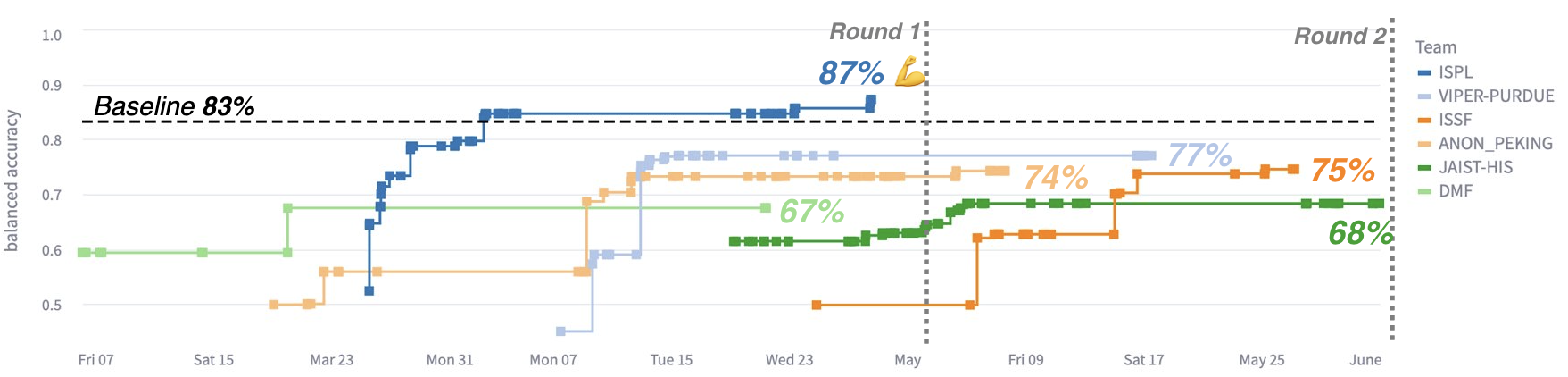Click the Round 2 annotation label
1568x377 pixels.
point(1340,37)
